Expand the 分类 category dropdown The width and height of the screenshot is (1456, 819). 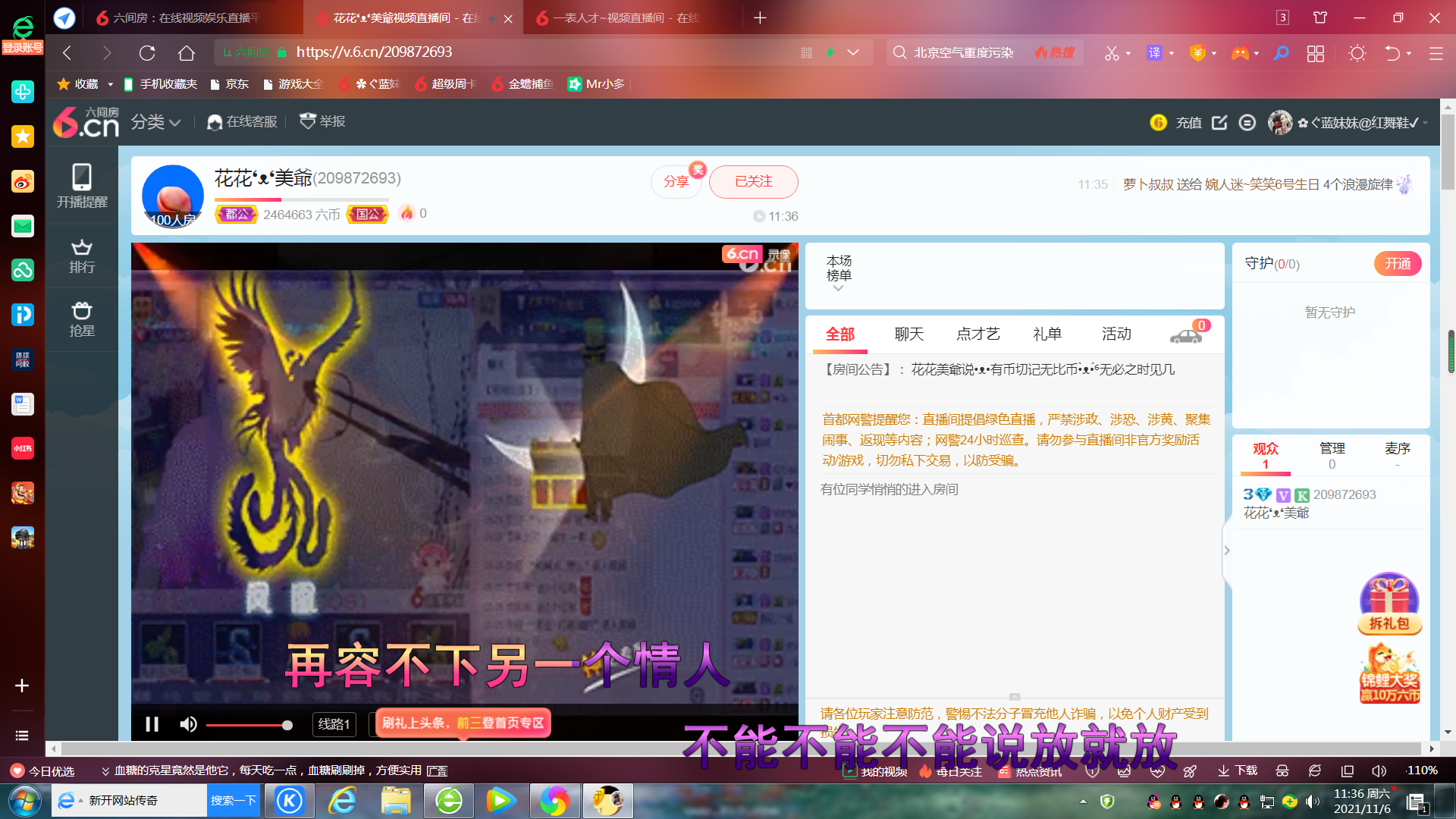[155, 121]
